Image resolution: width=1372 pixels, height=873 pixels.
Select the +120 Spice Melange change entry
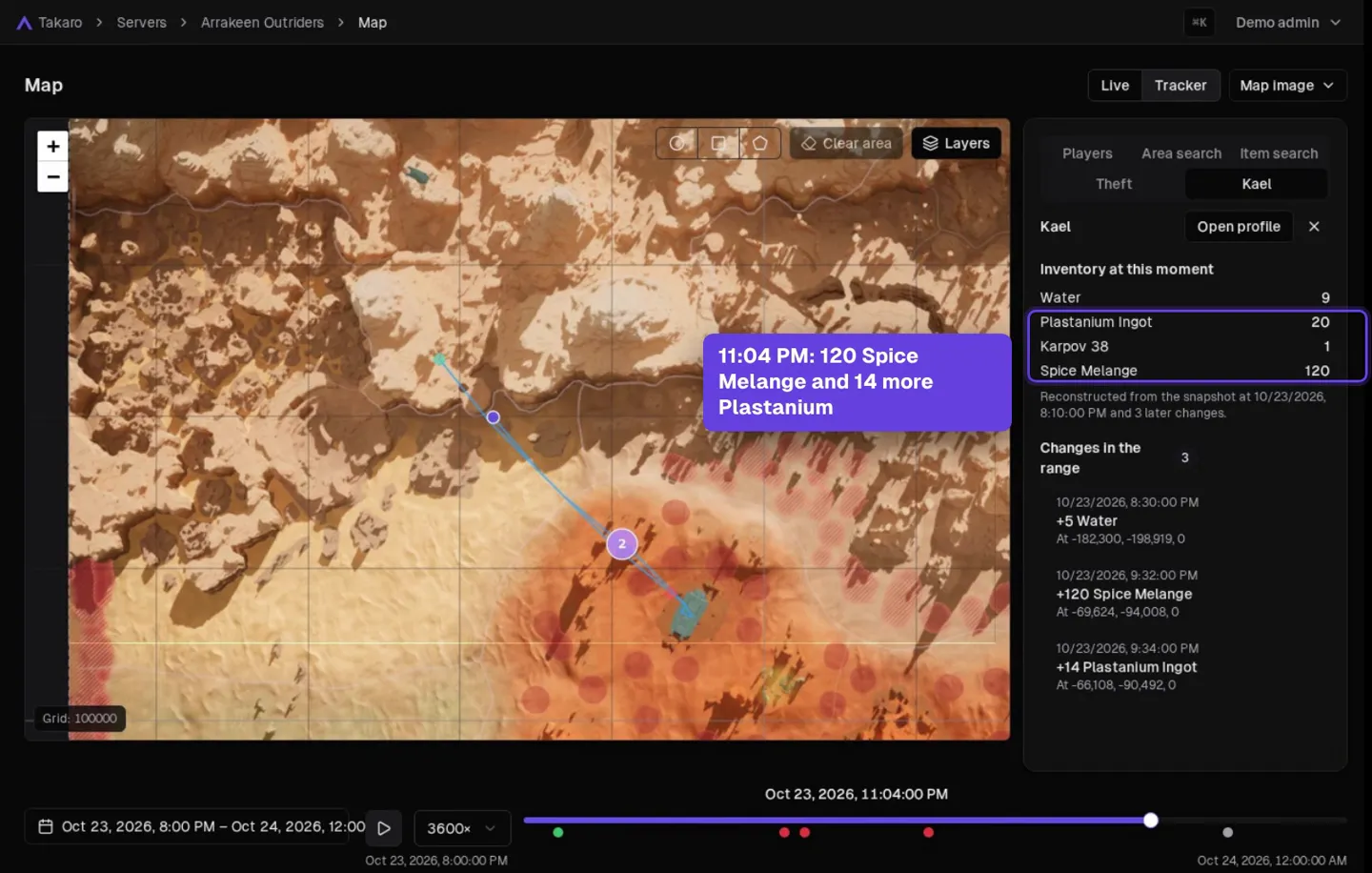coord(1184,594)
